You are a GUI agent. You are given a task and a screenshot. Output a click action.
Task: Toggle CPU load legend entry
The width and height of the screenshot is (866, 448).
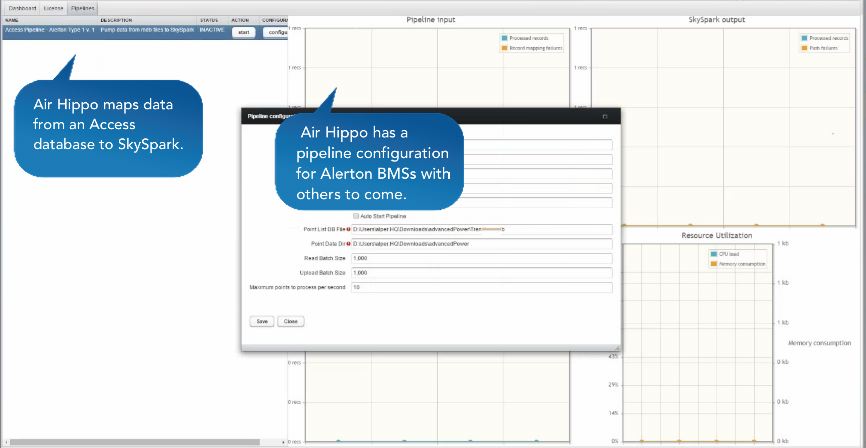click(725, 254)
